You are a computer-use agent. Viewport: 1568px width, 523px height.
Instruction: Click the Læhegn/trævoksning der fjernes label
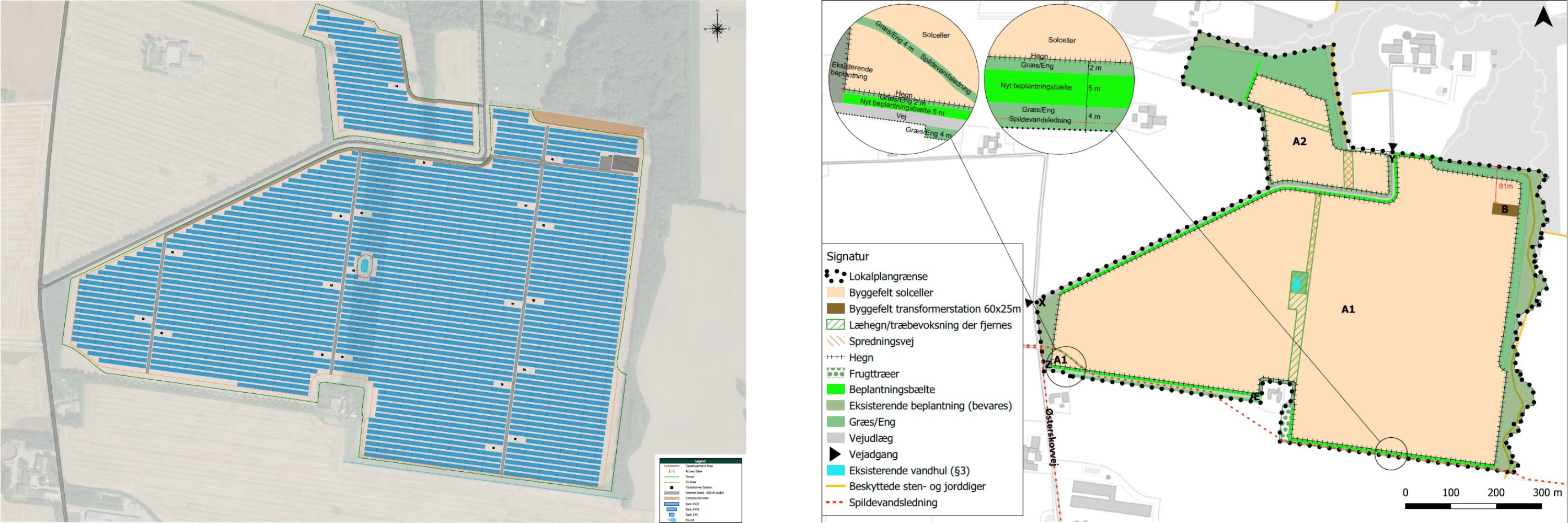pos(930,325)
